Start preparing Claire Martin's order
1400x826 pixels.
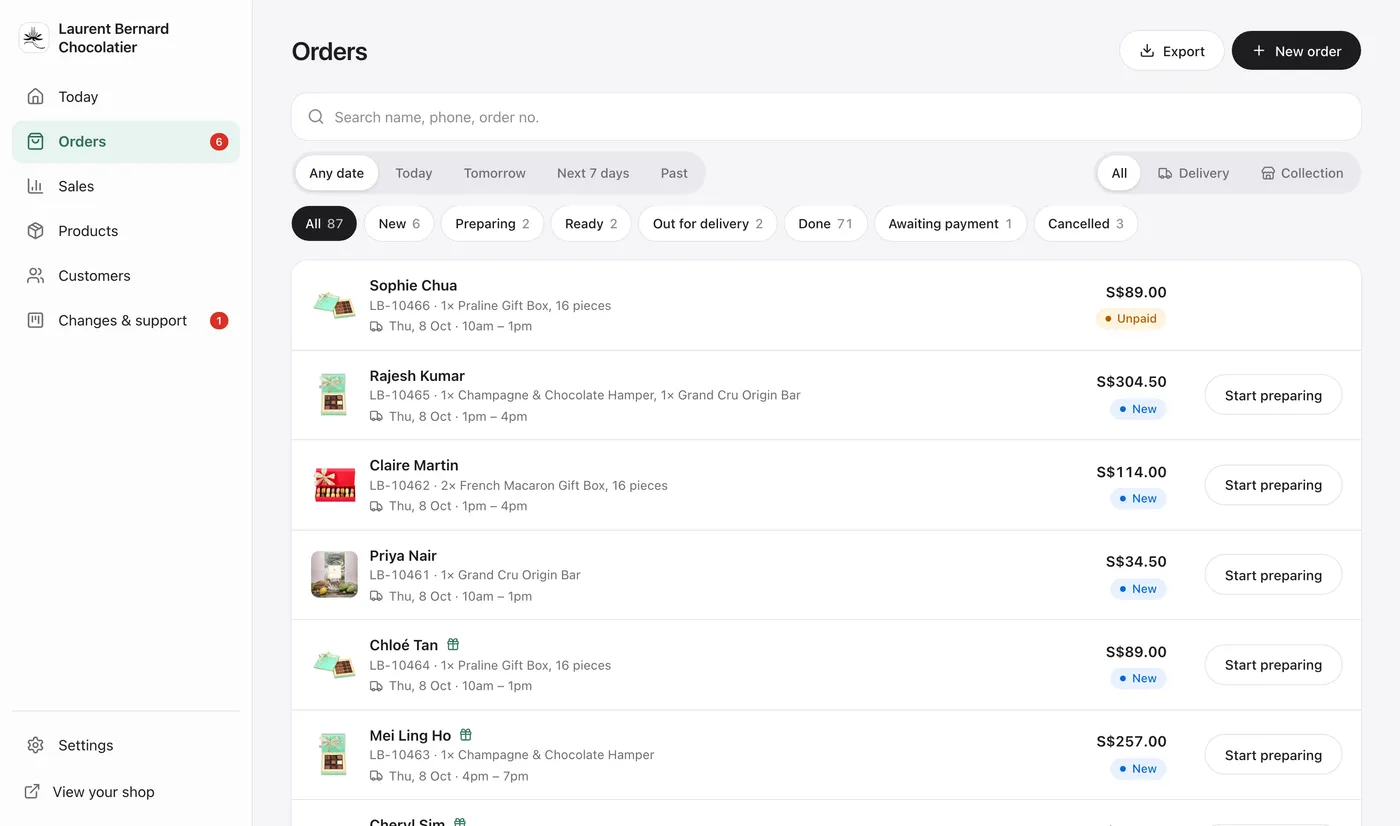[x=1273, y=485]
